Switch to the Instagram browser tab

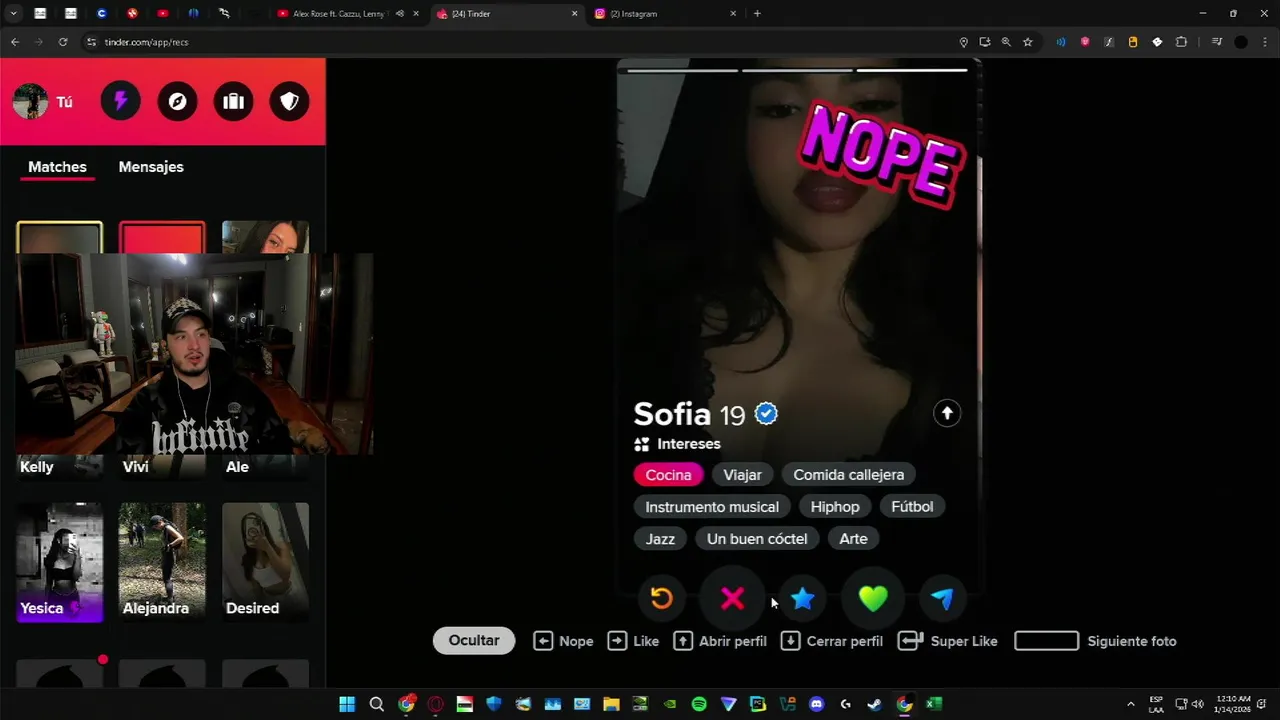(665, 14)
